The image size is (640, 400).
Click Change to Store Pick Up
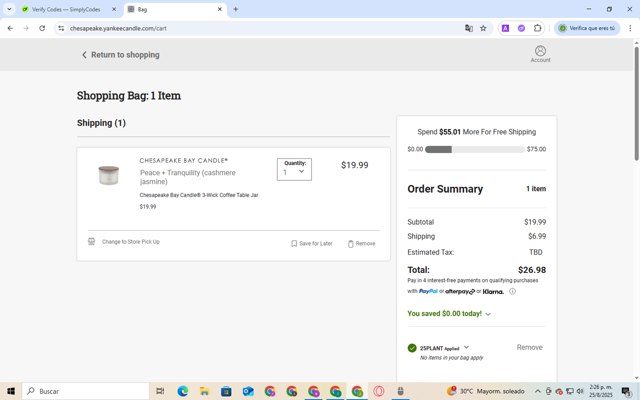click(131, 242)
